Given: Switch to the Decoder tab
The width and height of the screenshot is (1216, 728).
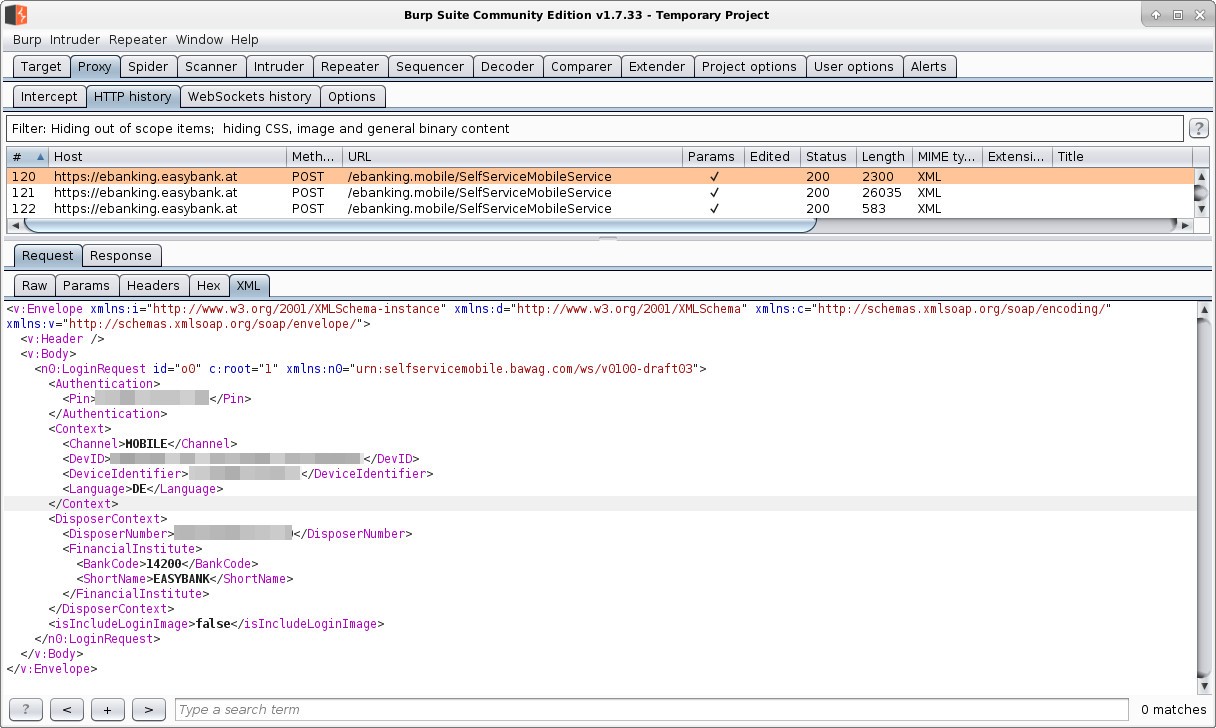Looking at the screenshot, I should coord(507,67).
